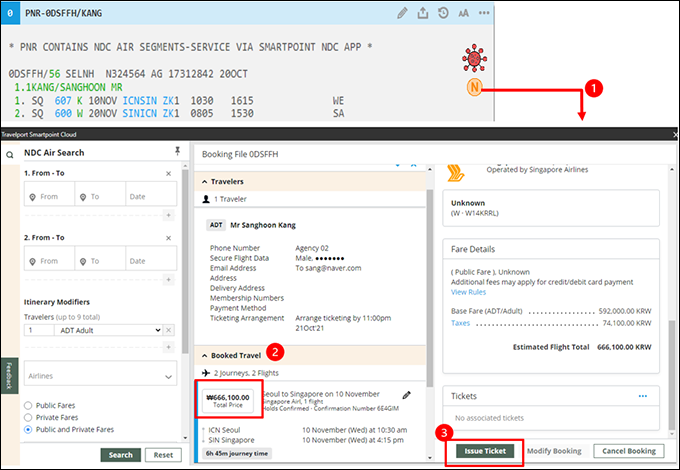Click the ADT badge beside Mr Sanghoon Kang
Image resolution: width=680 pixels, height=470 pixels.
click(x=216, y=225)
